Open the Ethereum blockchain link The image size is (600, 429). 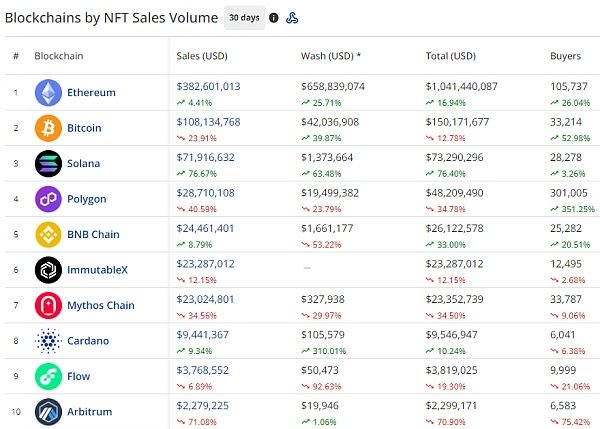(x=91, y=93)
